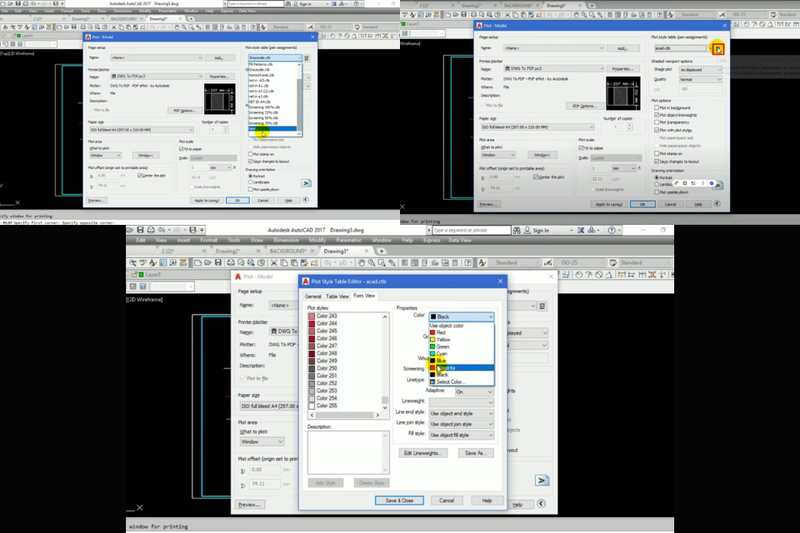The image size is (800, 533).
Task: Toggle Save changes to layout in acad.ctb dialog
Action: point(657,161)
